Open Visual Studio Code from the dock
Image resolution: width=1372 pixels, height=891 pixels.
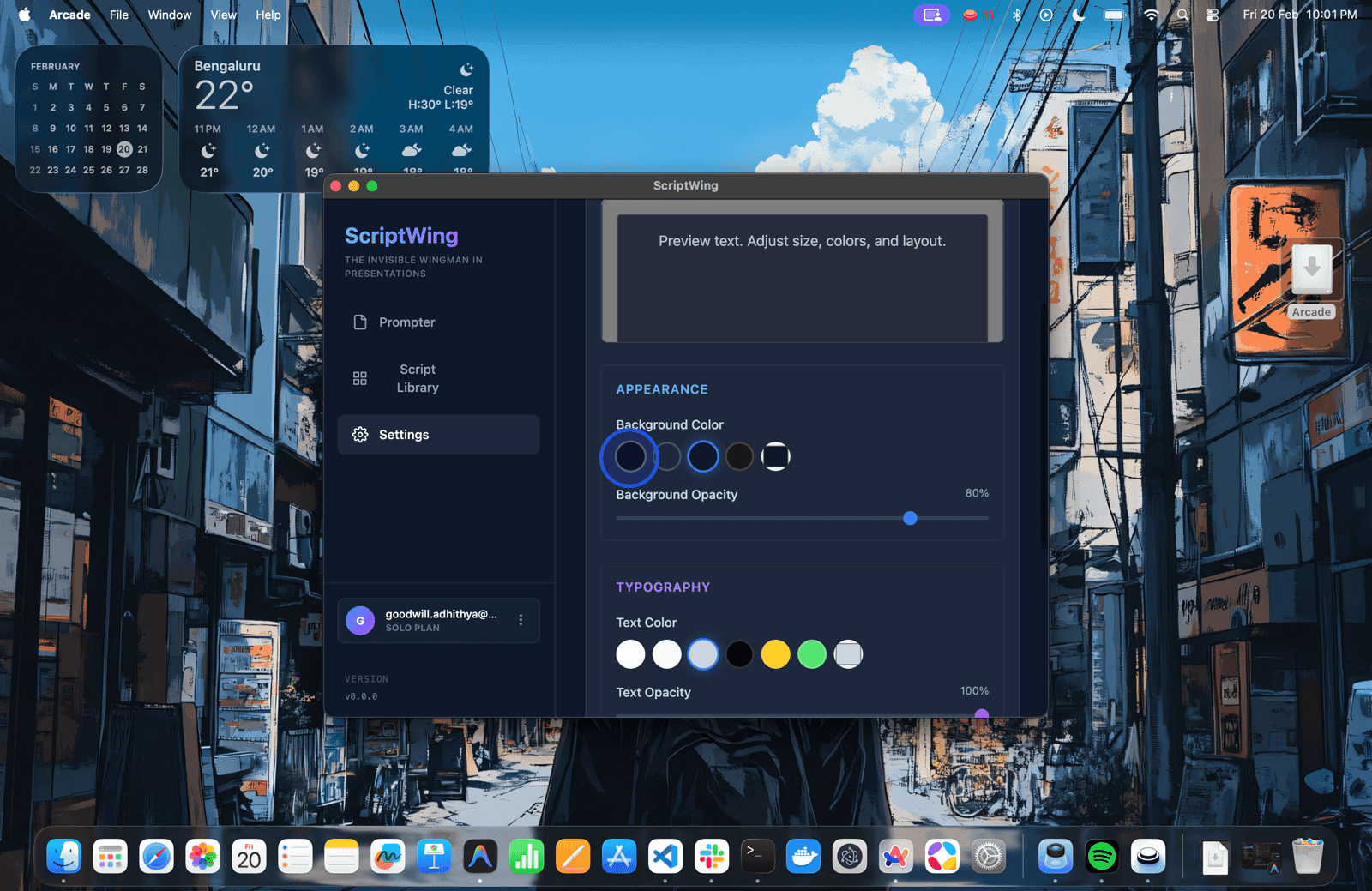(x=665, y=856)
